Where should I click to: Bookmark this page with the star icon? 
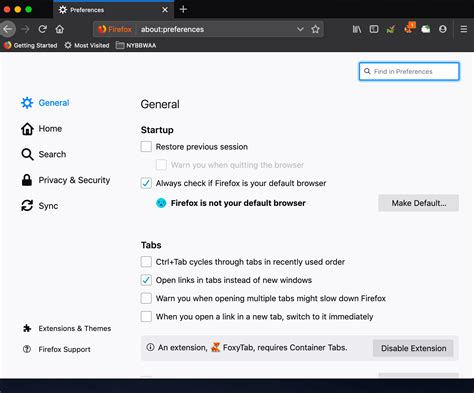[315, 29]
